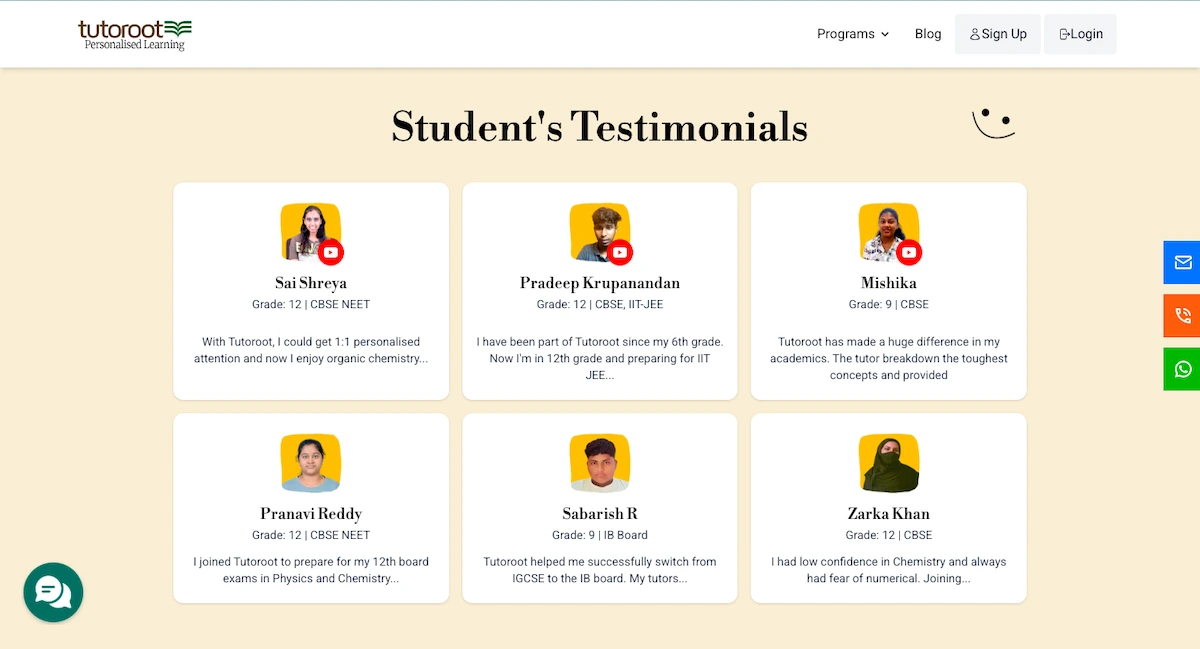Read Zarka Khan's Chemistry testimonial excerpt
1200x649 pixels.
(x=889, y=570)
